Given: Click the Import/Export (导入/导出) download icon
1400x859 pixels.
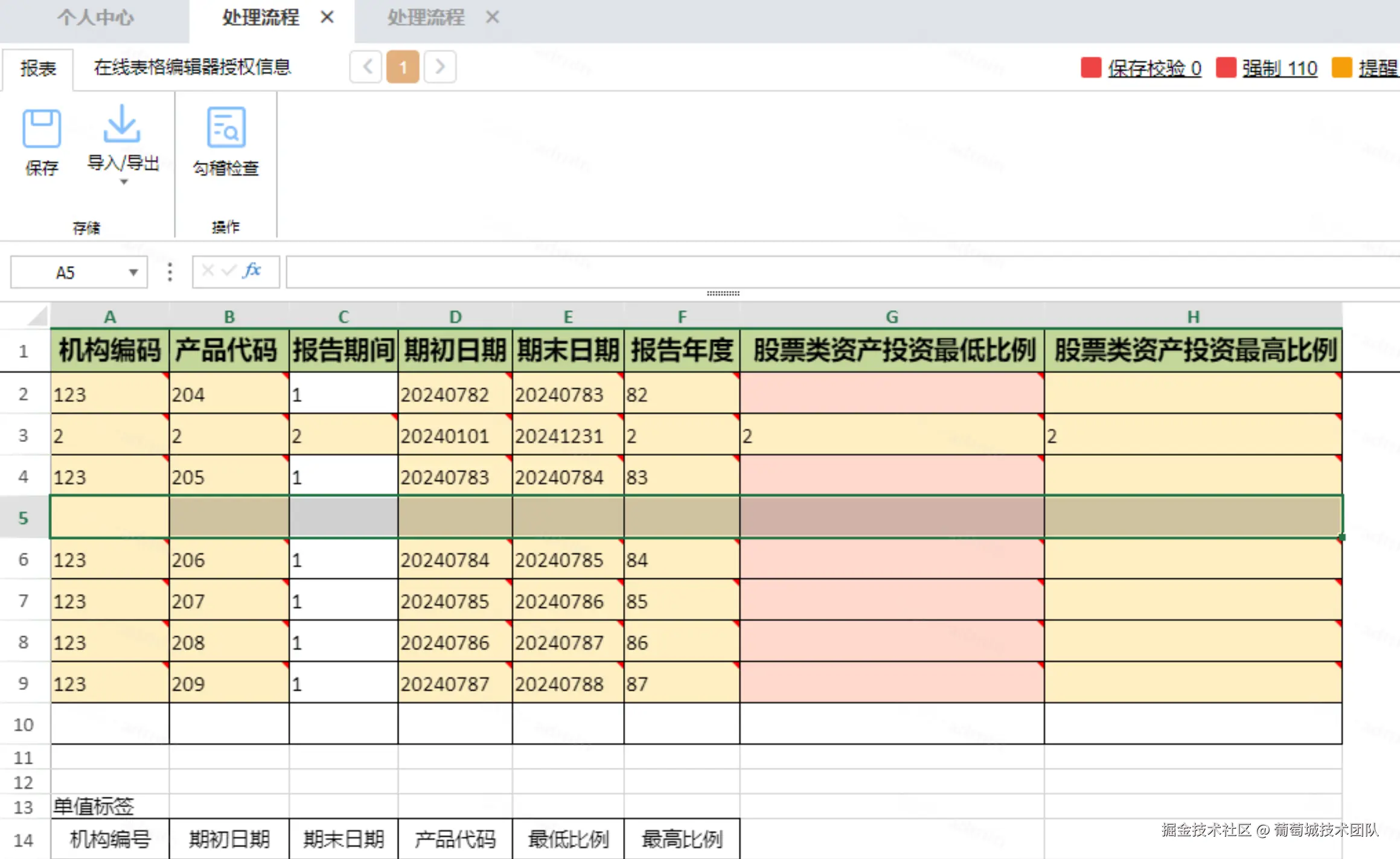Looking at the screenshot, I should [x=122, y=124].
